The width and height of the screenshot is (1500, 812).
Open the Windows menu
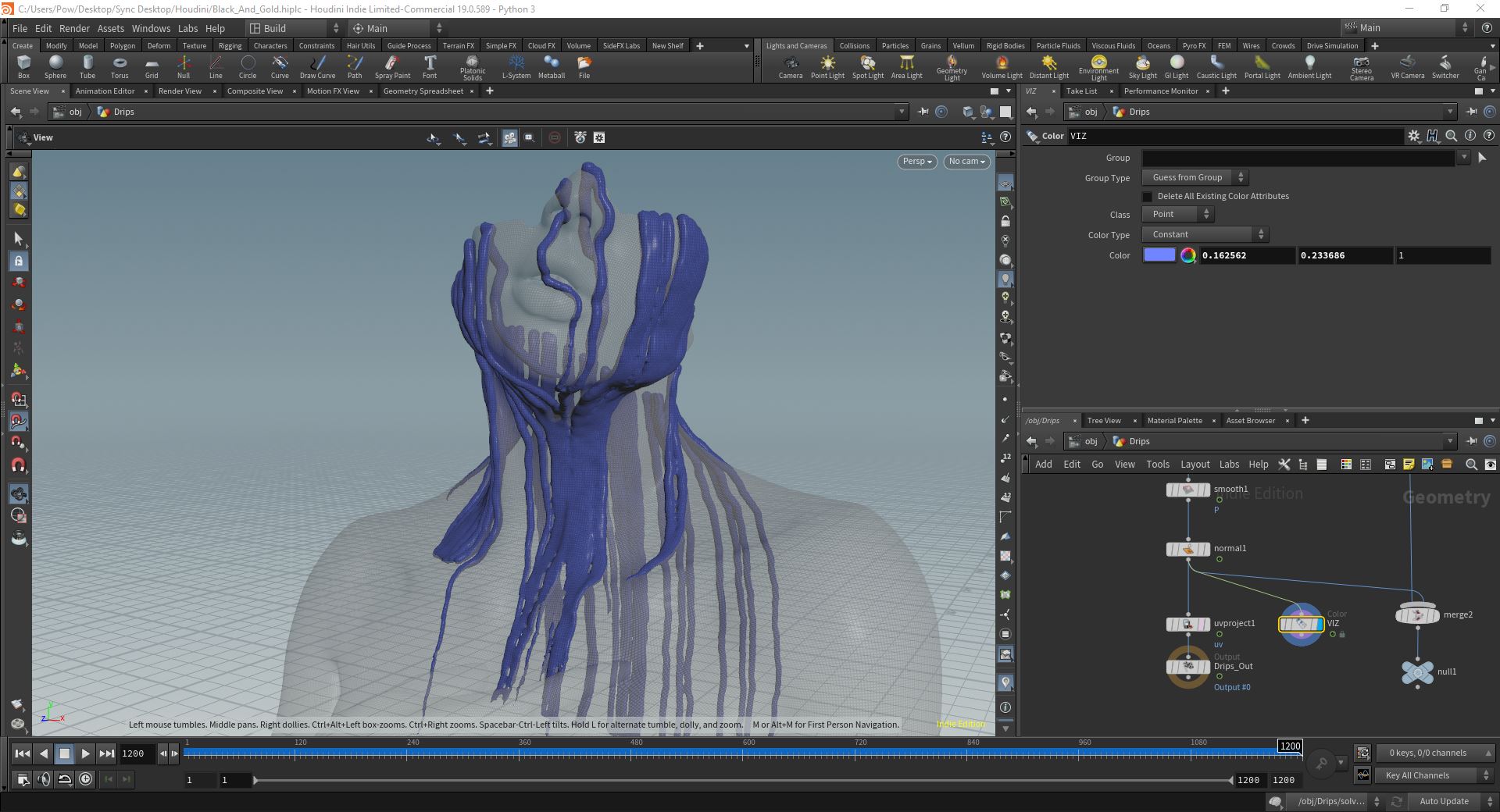(x=150, y=28)
